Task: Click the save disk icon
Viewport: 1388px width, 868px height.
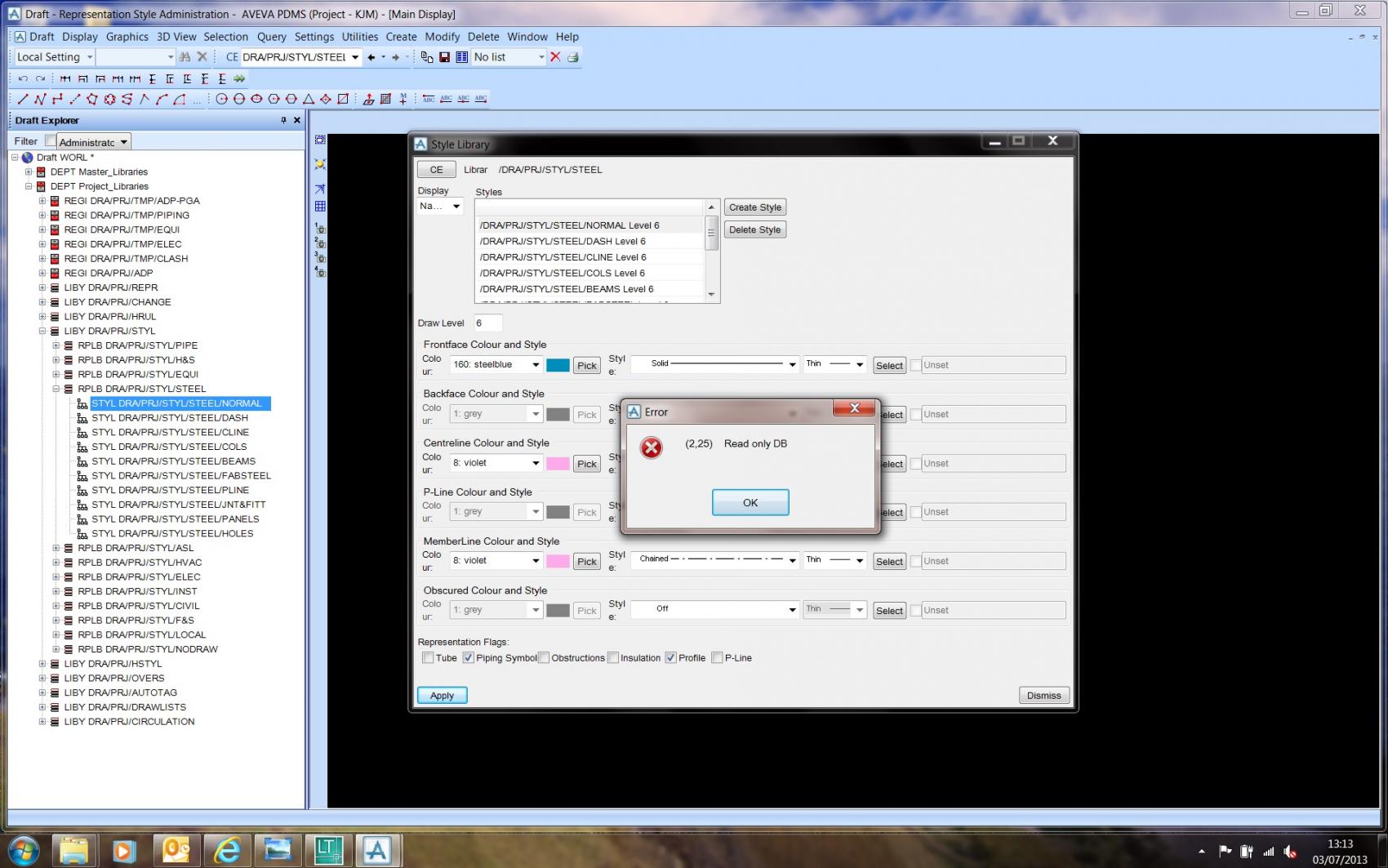Action: point(444,57)
